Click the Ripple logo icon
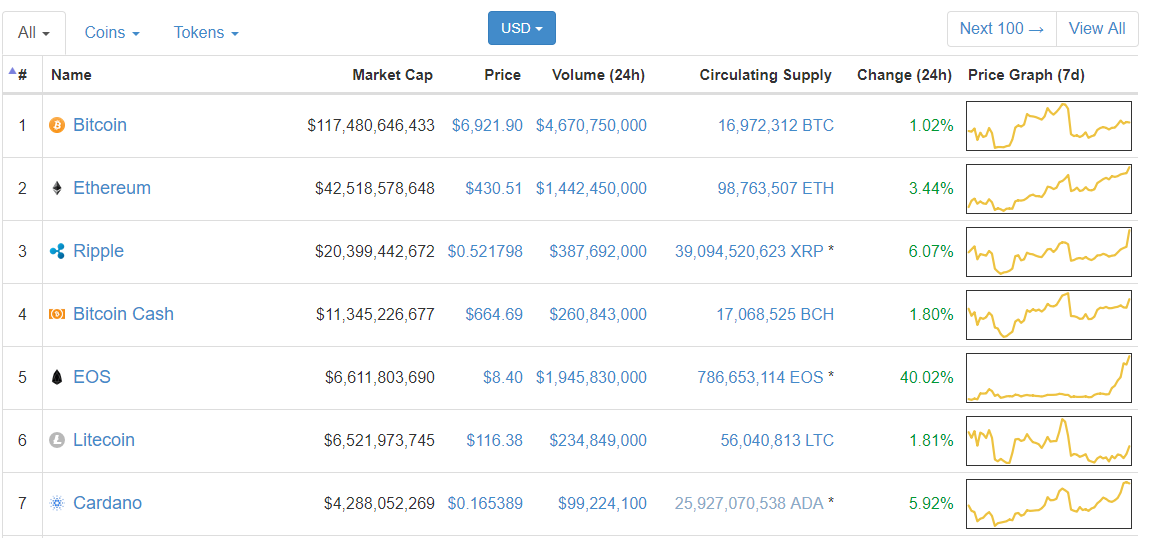Image resolution: width=1174 pixels, height=538 pixels. (x=57, y=251)
